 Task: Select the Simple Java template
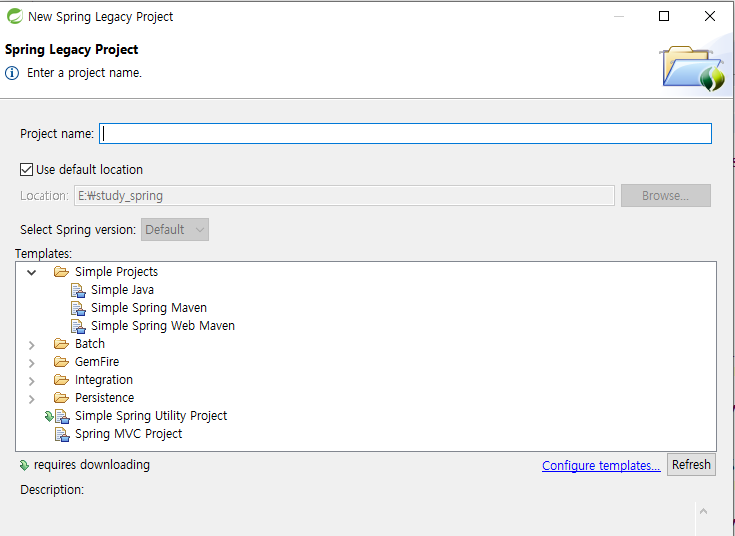[122, 290]
